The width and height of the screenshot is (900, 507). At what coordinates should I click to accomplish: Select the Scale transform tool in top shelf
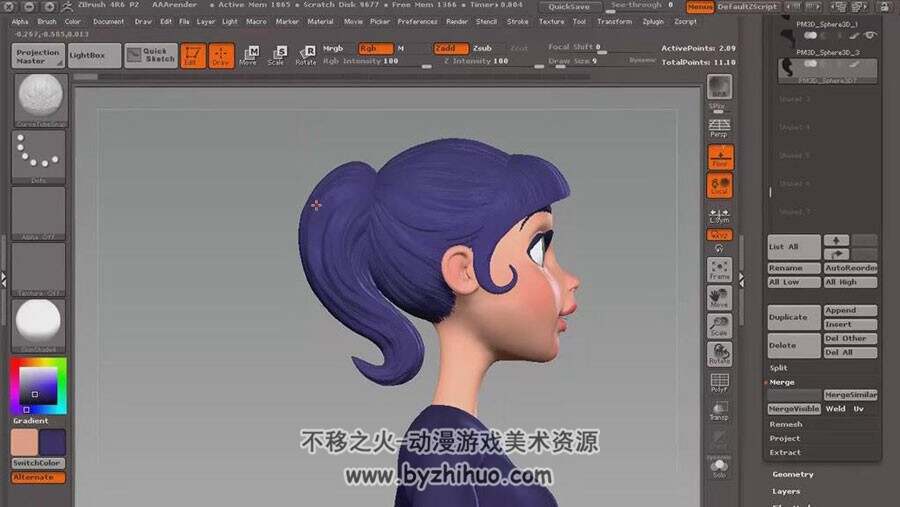[x=277, y=56]
